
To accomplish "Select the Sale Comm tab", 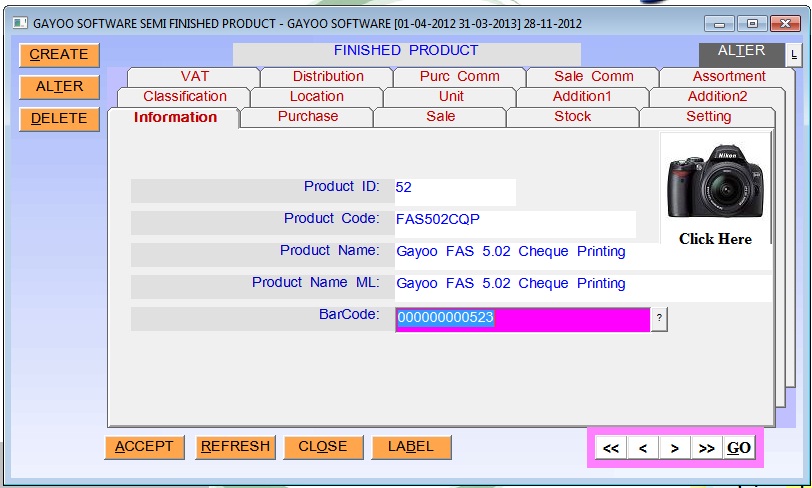I will 593,77.
